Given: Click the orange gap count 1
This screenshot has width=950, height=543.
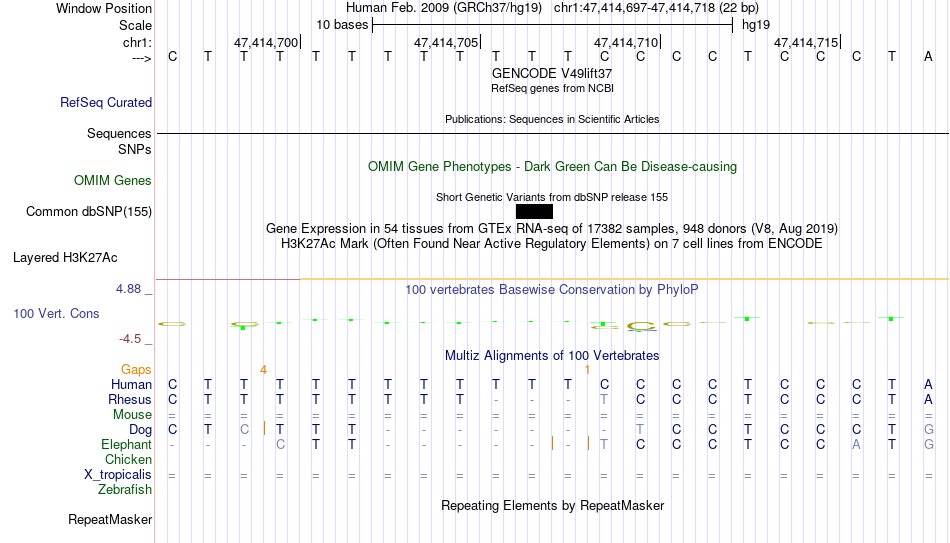Looking at the screenshot, I should (587, 370).
